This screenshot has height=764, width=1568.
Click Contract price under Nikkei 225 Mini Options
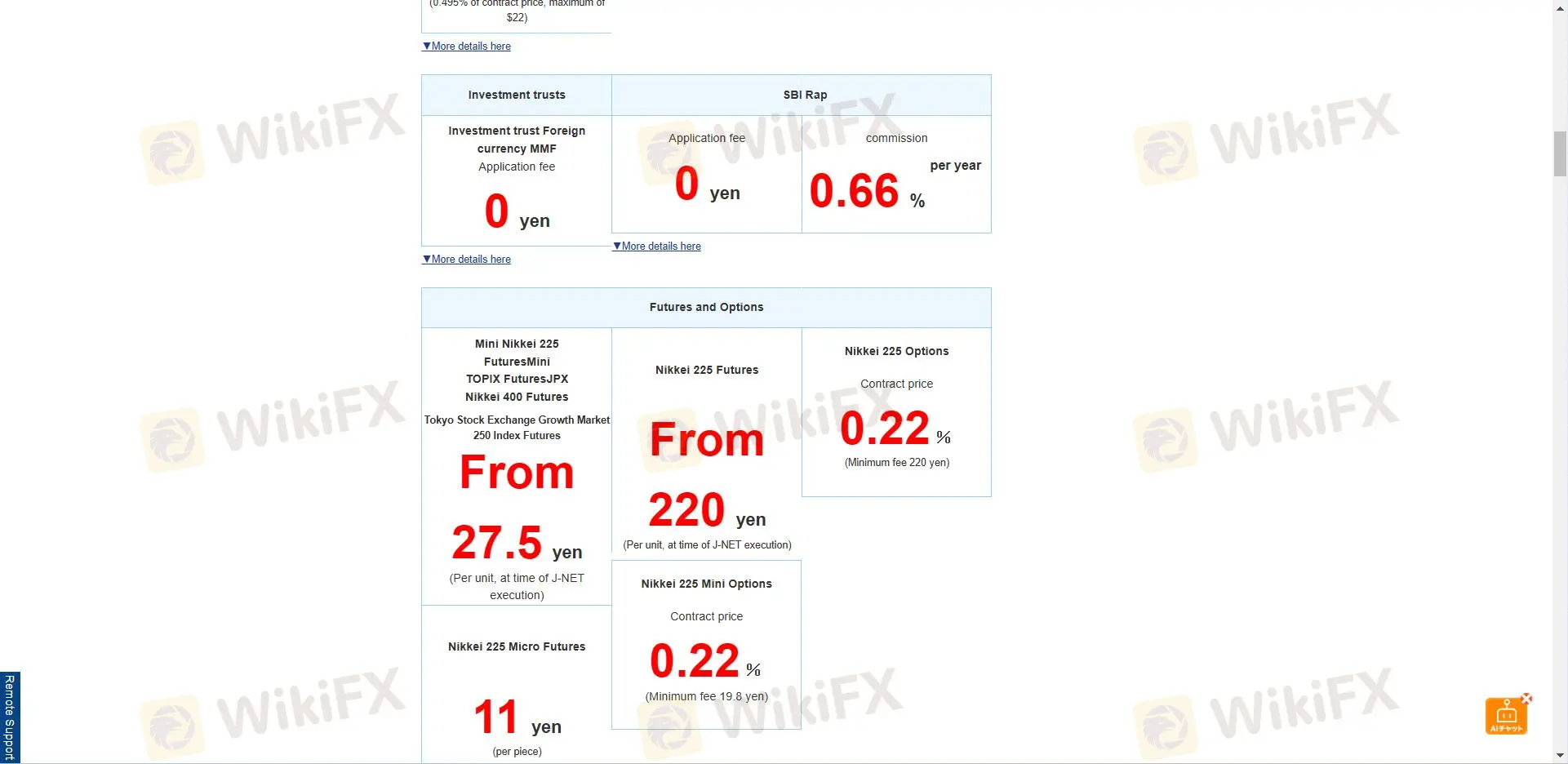pyautogui.click(x=707, y=617)
